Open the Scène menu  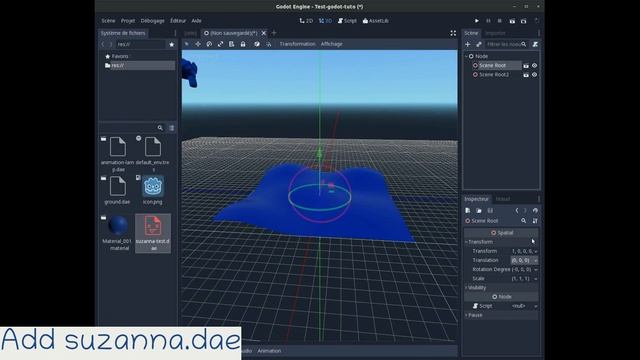(108, 21)
